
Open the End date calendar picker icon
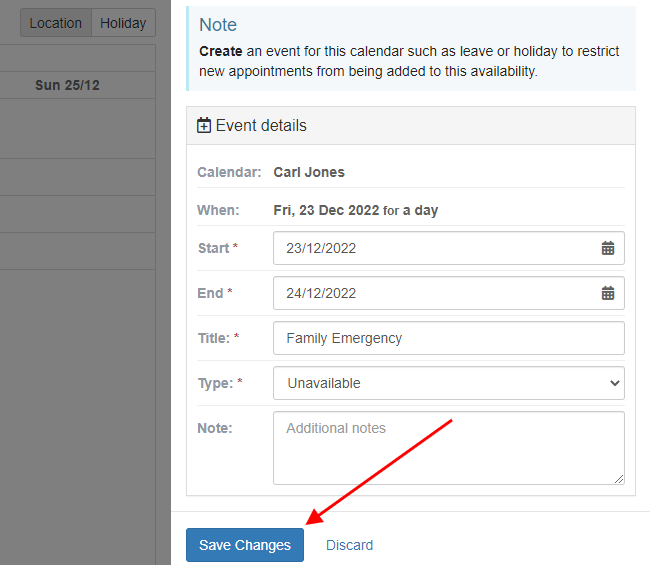607,293
